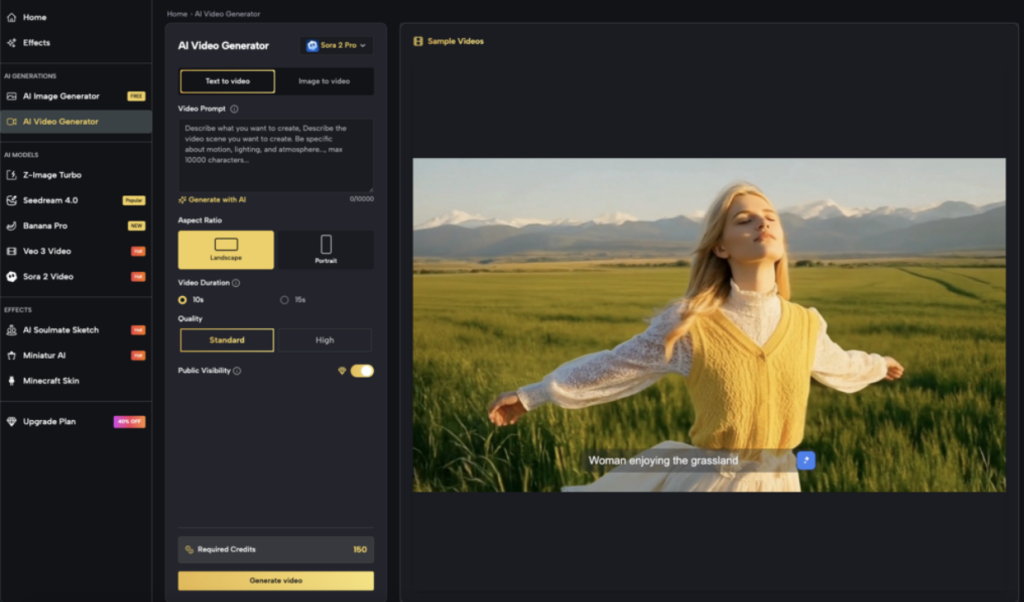Click the Generate video button

coord(276,581)
